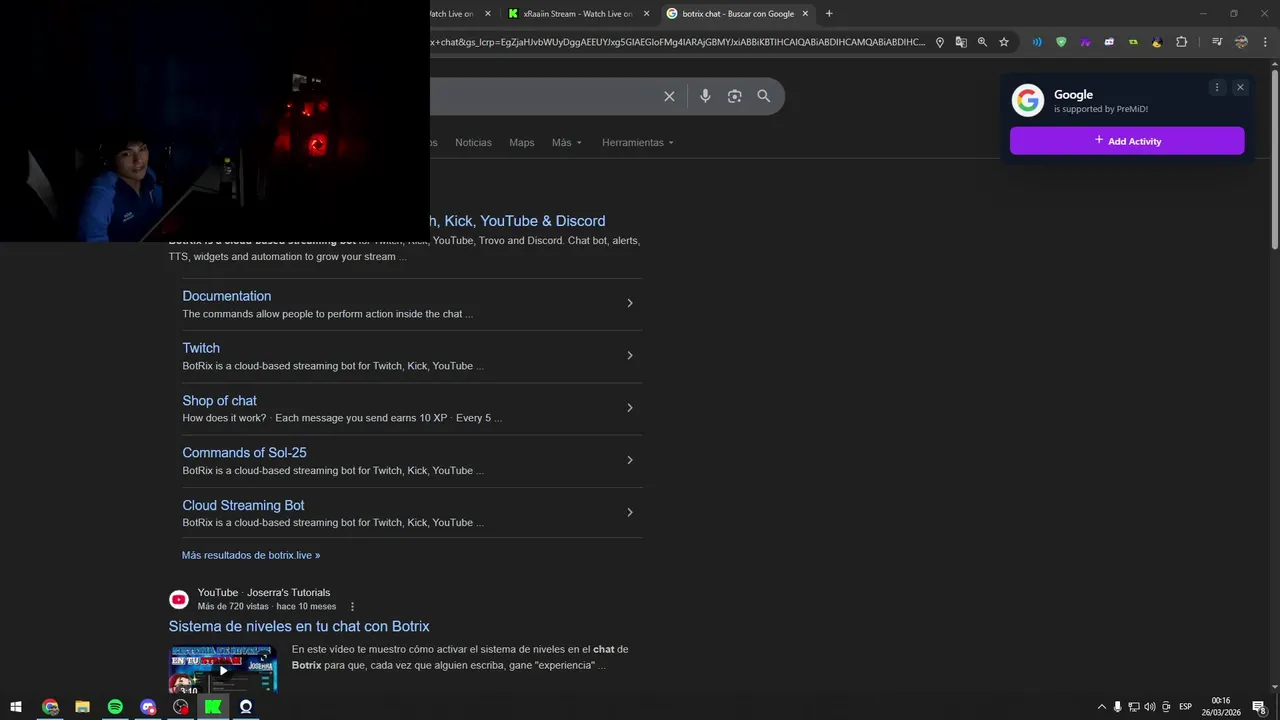Open the Windows notification center
Viewport: 1280px width, 720px height.
tap(1259, 707)
